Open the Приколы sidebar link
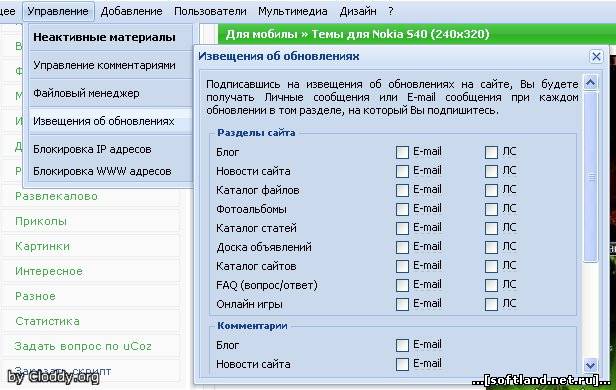 click(x=41, y=221)
